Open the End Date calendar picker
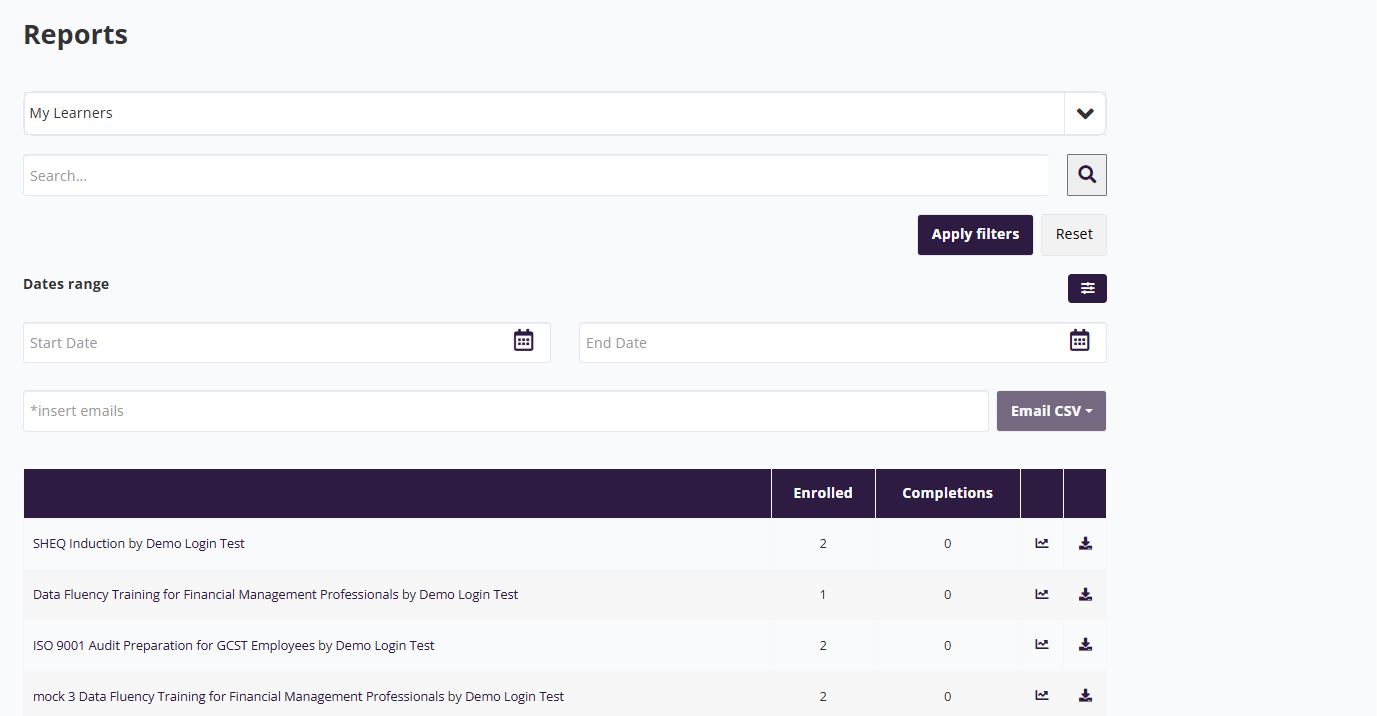This screenshot has width=1377, height=716. [x=1079, y=341]
